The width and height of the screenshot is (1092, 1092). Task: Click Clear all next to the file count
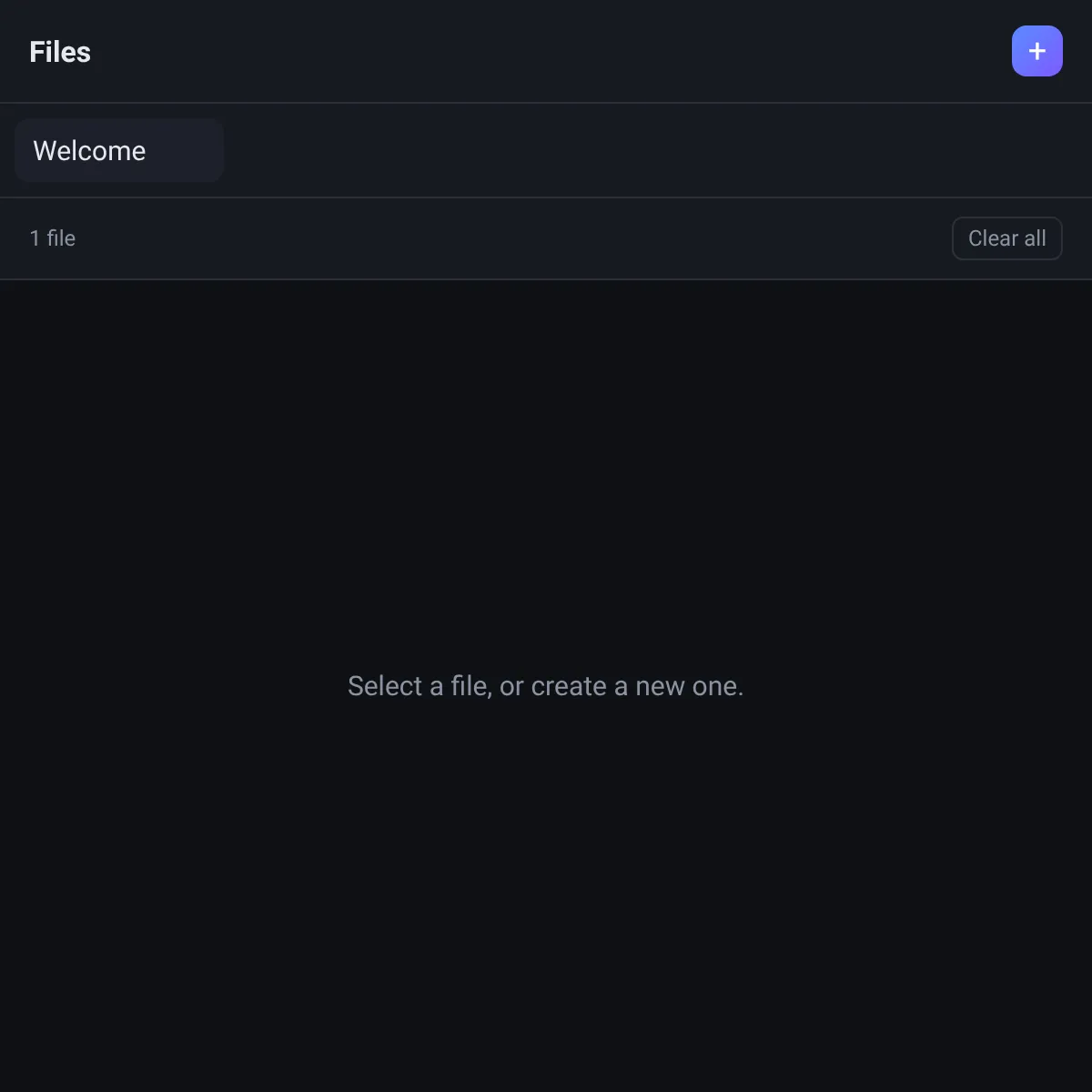[1006, 238]
